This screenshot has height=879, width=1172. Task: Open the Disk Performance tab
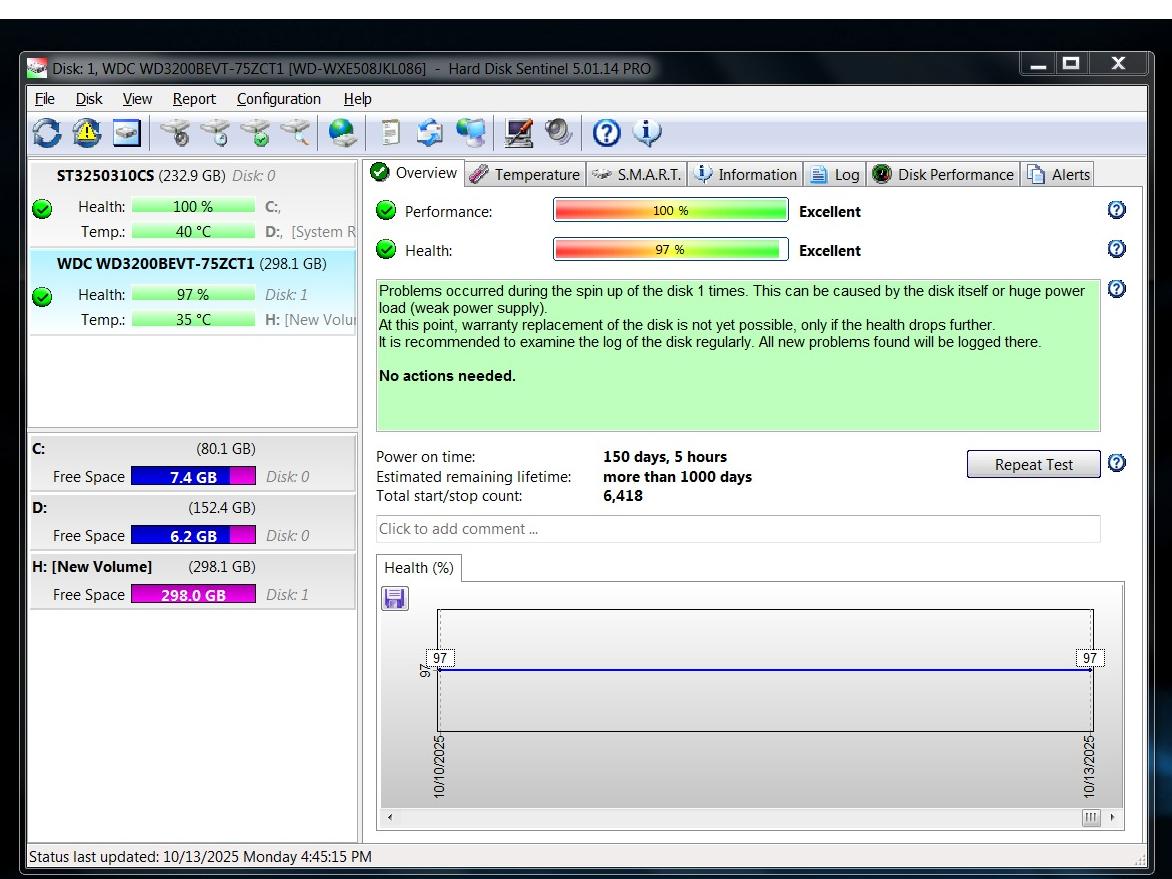click(943, 174)
